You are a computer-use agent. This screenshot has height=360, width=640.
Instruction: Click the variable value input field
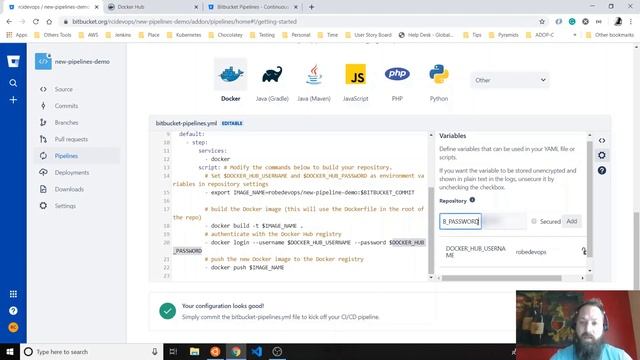[x=504, y=221]
